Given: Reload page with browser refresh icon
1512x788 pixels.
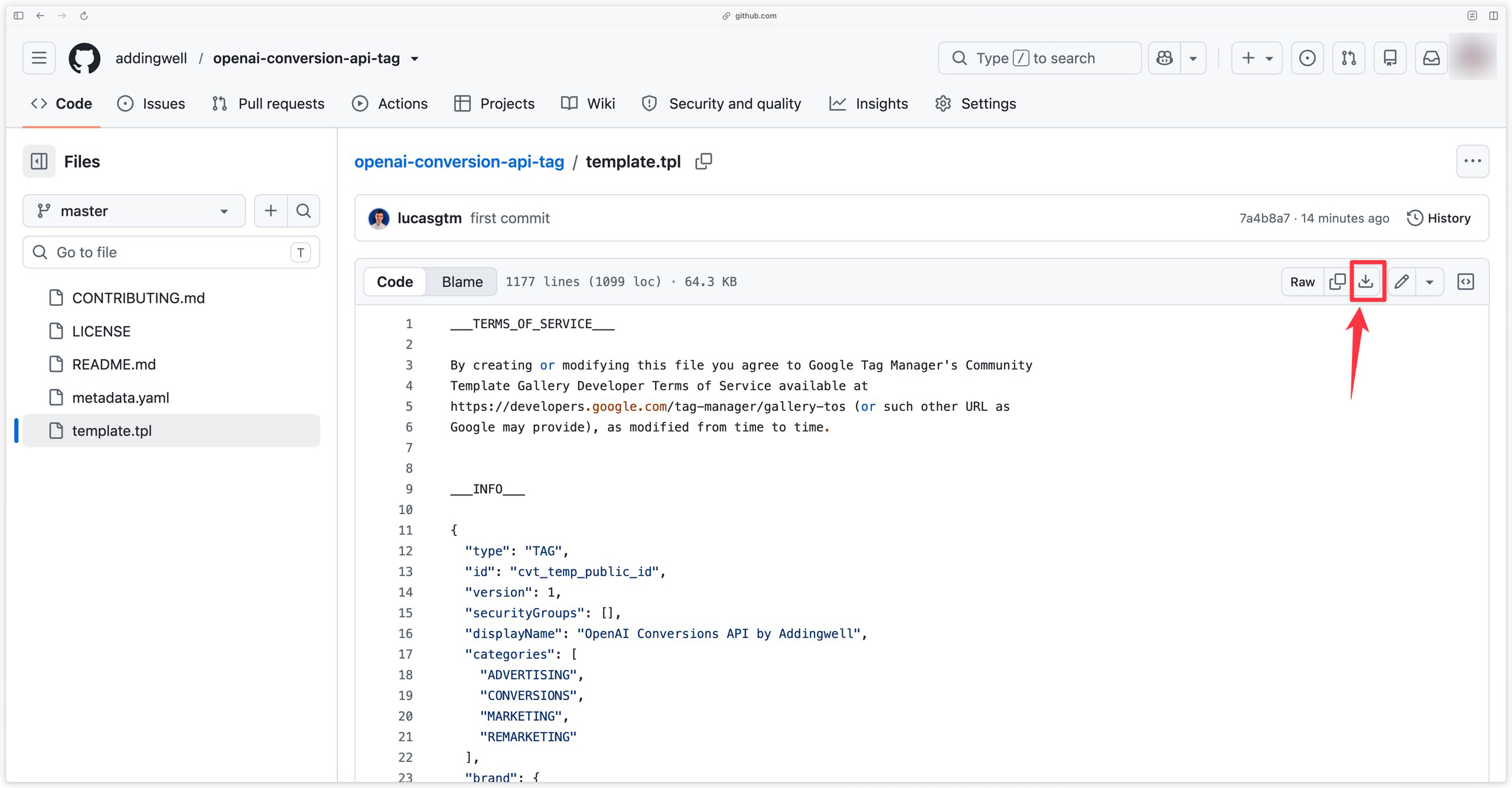Looking at the screenshot, I should click(x=84, y=16).
